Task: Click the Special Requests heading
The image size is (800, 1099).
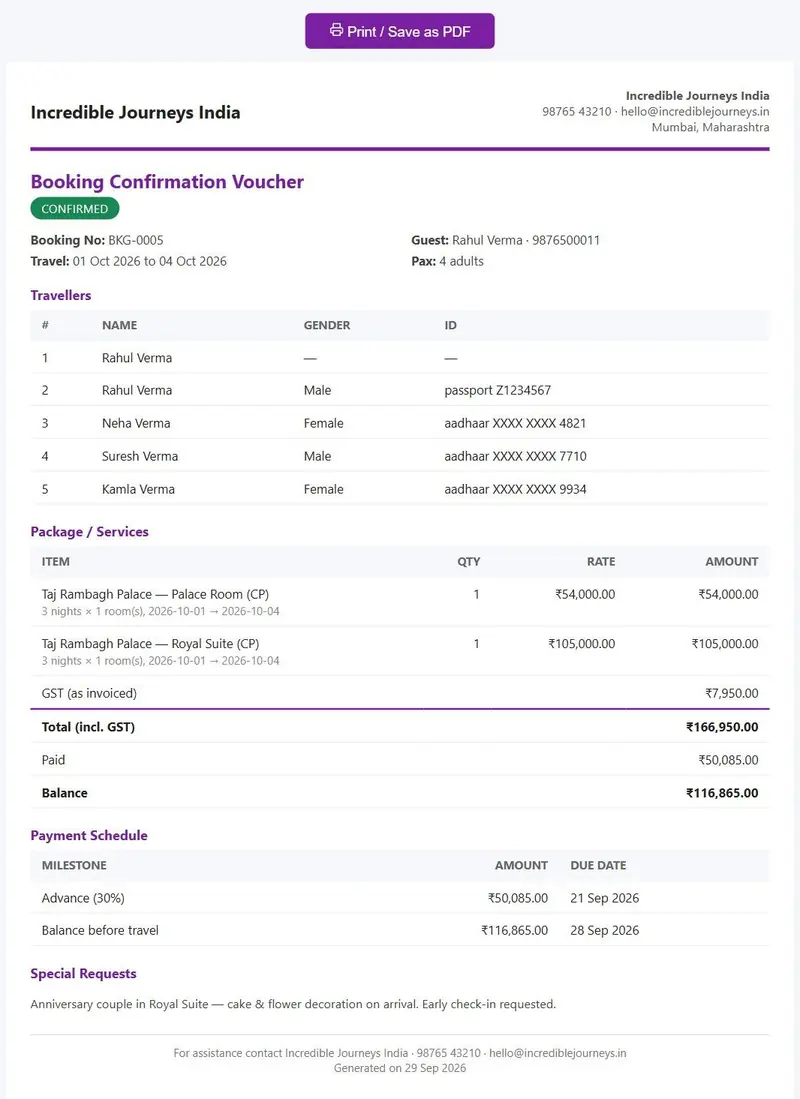Action: tap(83, 974)
